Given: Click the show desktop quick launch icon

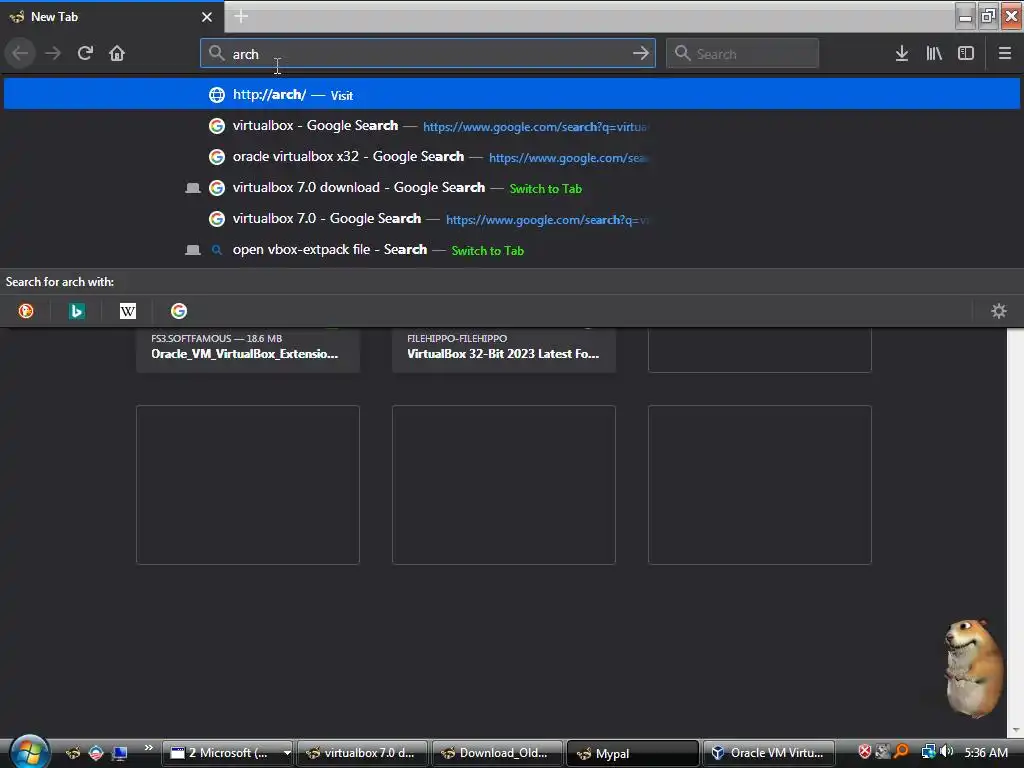Looking at the screenshot, I should (x=120, y=753).
